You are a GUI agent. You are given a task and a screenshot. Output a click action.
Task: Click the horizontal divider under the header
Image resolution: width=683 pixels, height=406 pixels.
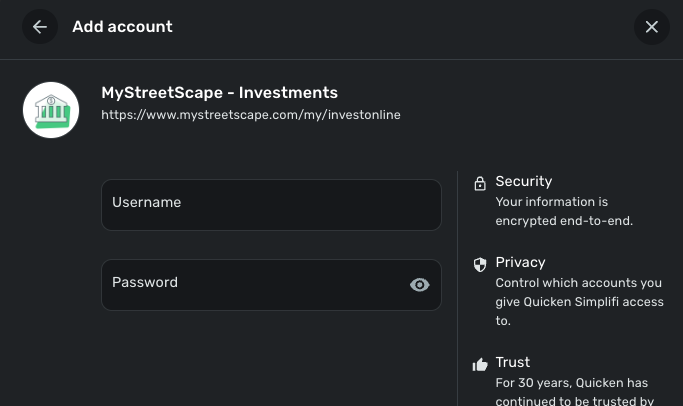(341, 59)
